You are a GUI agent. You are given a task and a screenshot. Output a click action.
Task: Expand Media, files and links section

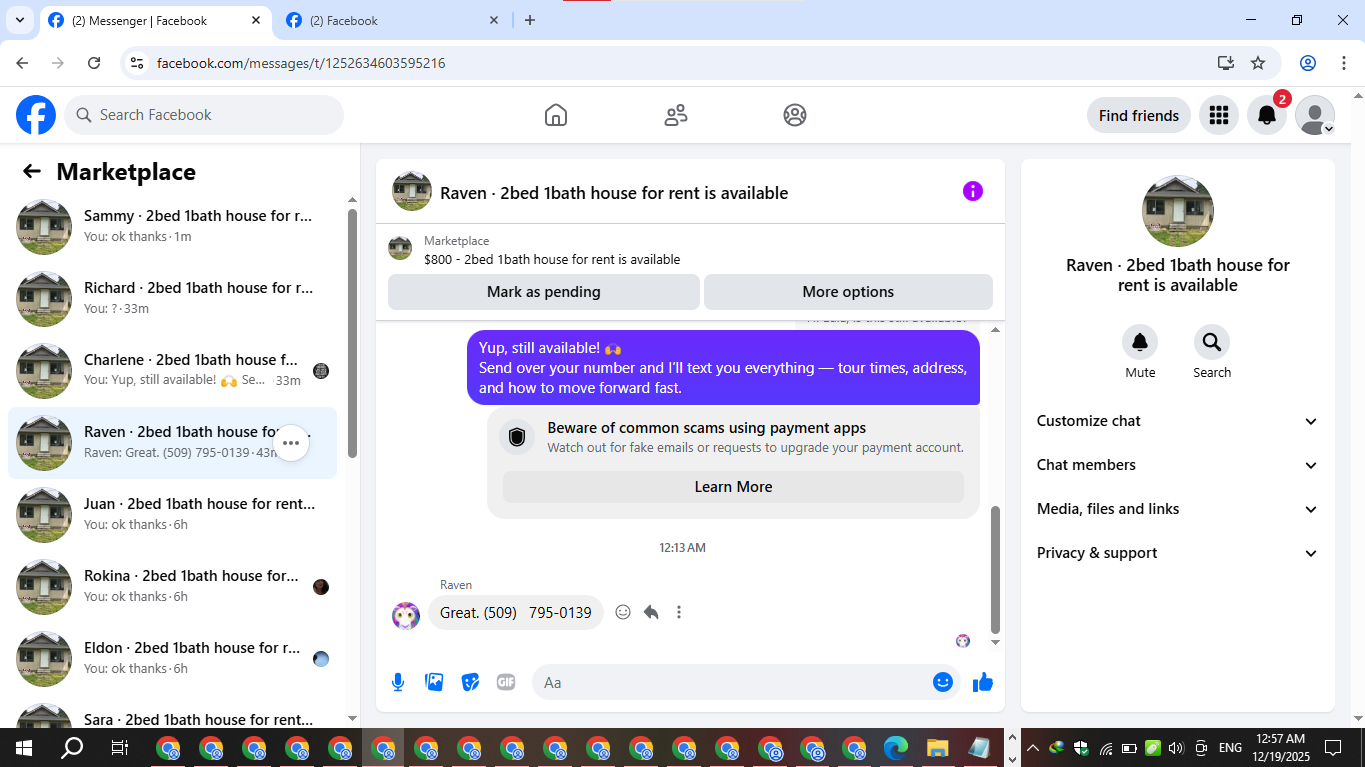pyautogui.click(x=1178, y=509)
